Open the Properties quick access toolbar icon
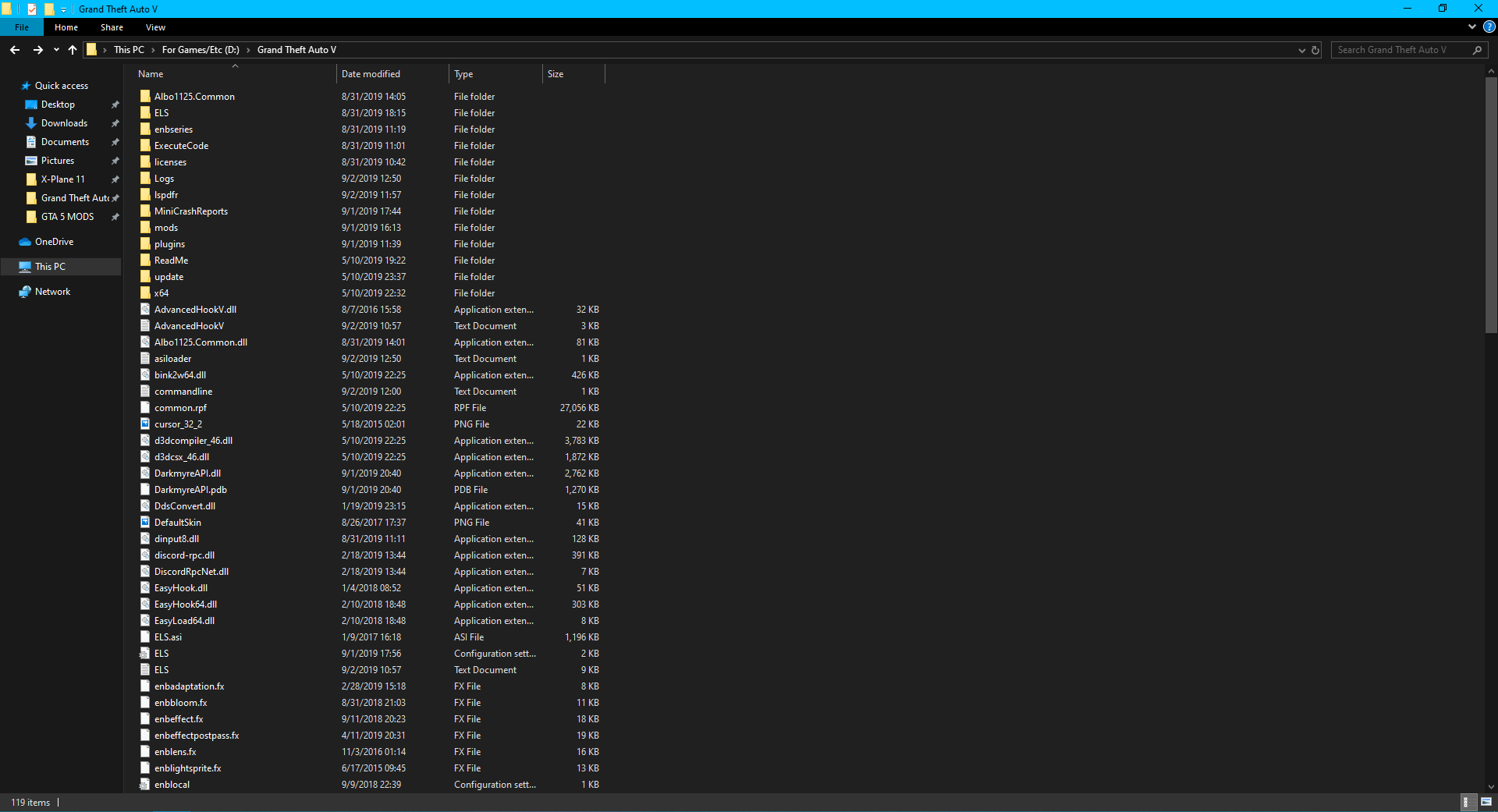 32,9
